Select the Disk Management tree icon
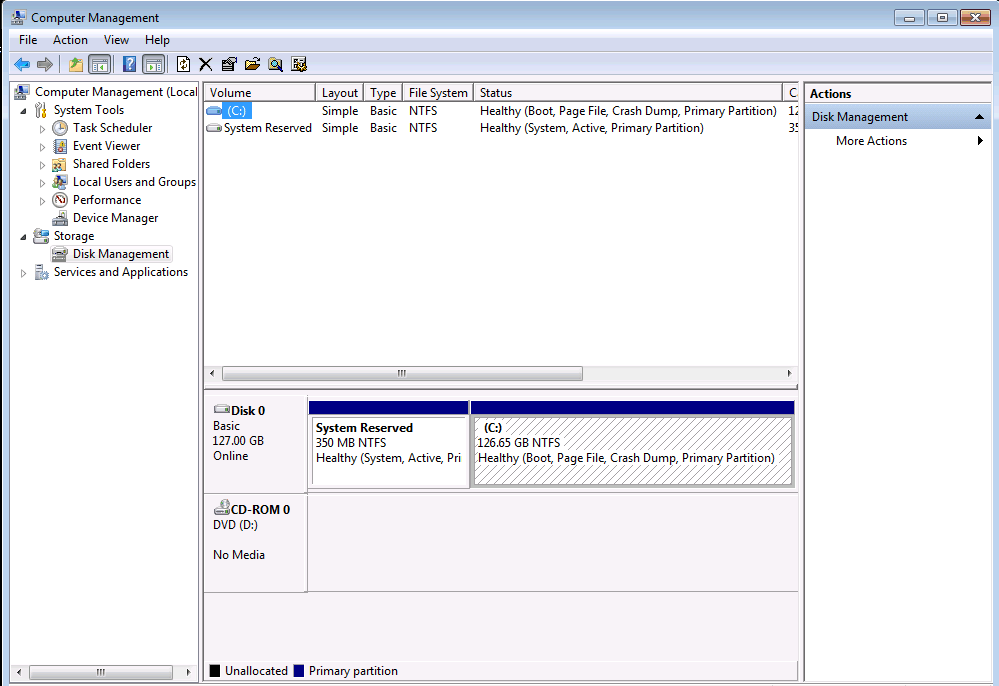 (x=59, y=254)
